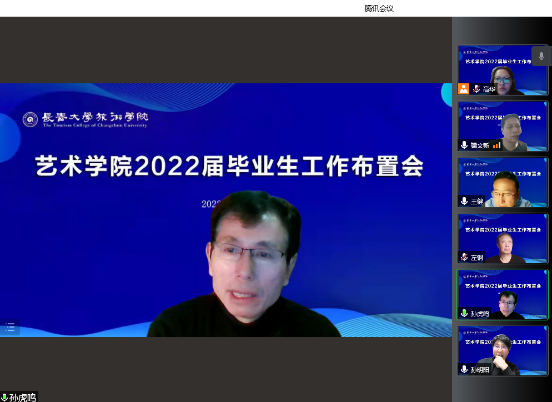Click muted mic icon on fourth participant
This screenshot has width=552, height=402.
tap(464, 257)
